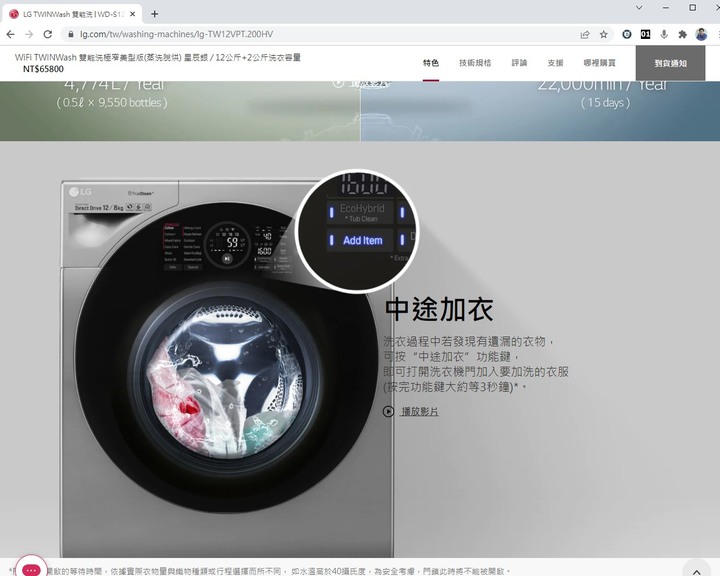This screenshot has height=576, width=720.
Task: Reload the LG washing machine page
Action: coord(48,34)
